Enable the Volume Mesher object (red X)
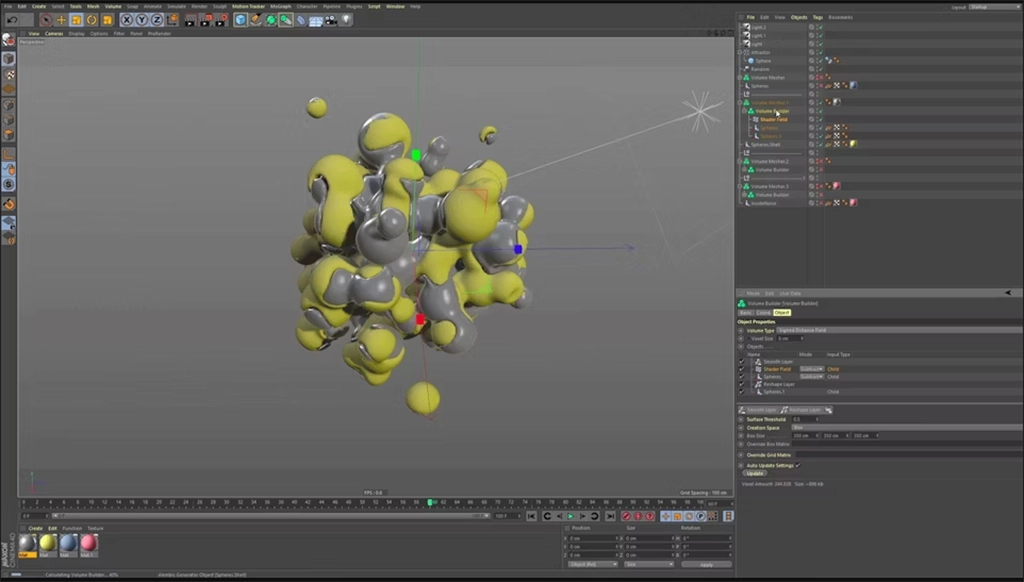 tap(820, 78)
